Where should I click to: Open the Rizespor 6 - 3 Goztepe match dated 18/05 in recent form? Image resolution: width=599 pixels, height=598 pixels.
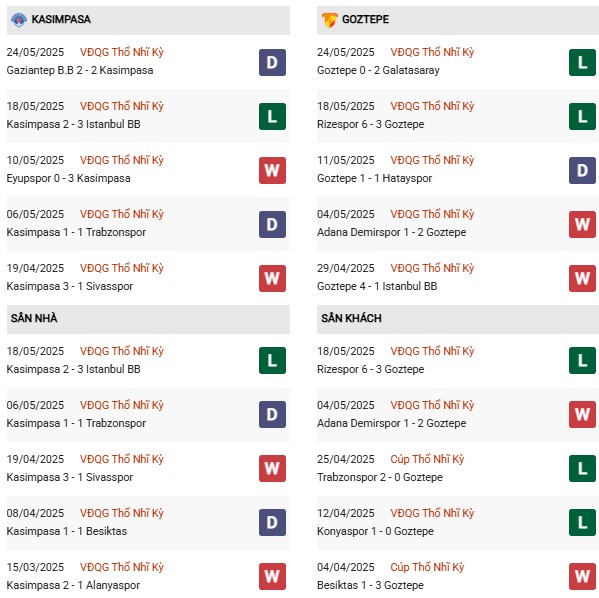[x=458, y=116]
